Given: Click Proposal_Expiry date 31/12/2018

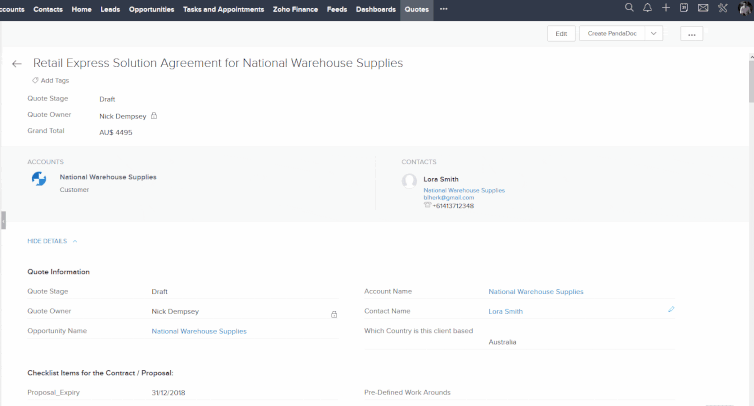Looking at the screenshot, I should [168, 393].
